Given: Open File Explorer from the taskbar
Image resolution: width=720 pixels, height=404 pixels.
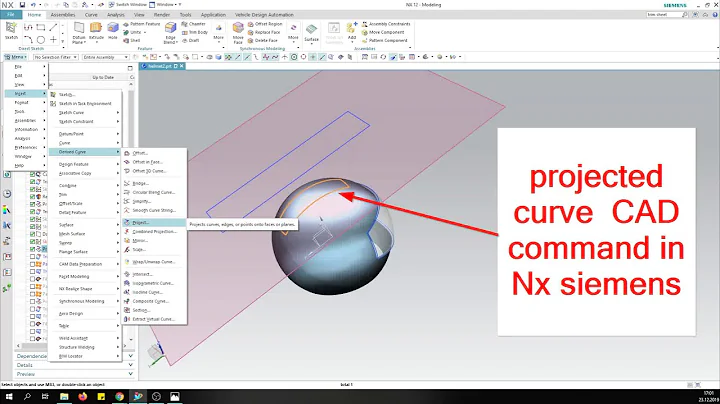Looking at the screenshot, I should point(64,396).
